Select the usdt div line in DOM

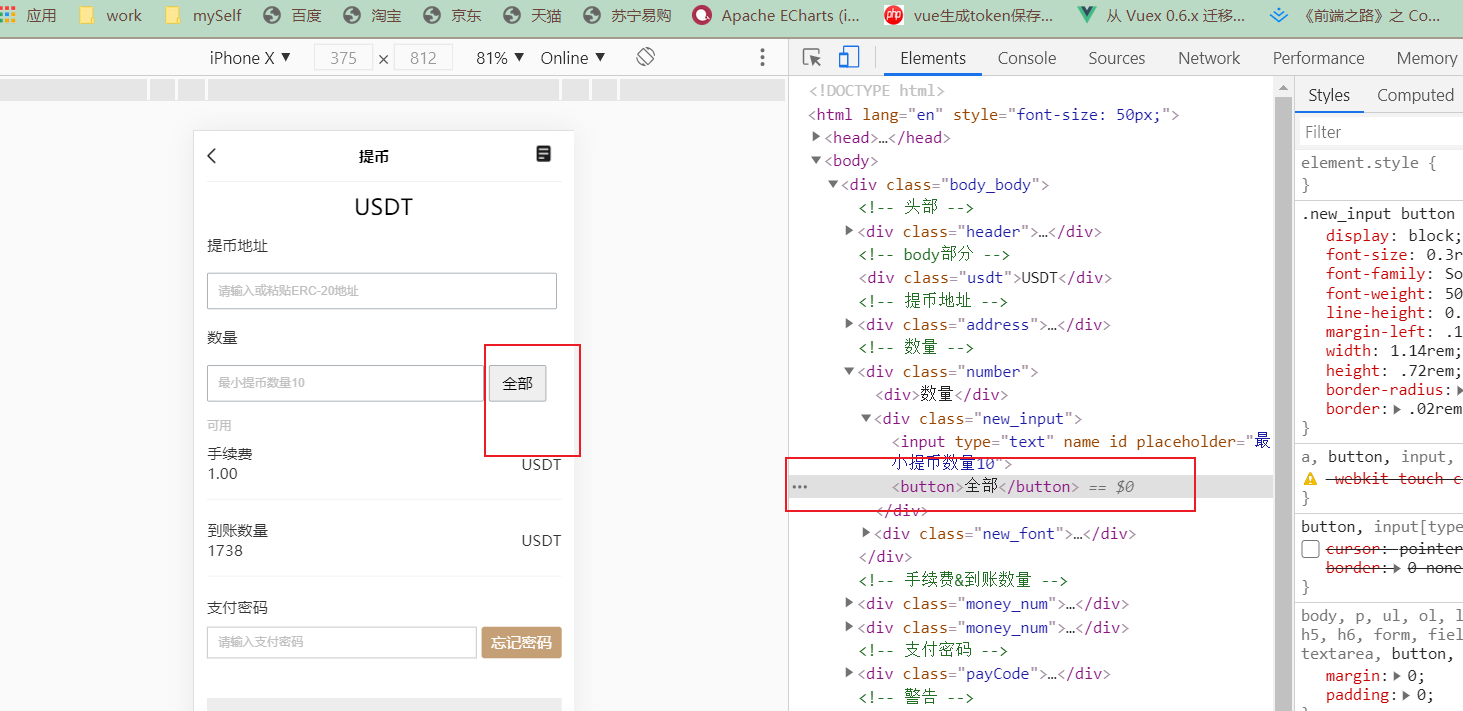pyautogui.click(x=985, y=278)
